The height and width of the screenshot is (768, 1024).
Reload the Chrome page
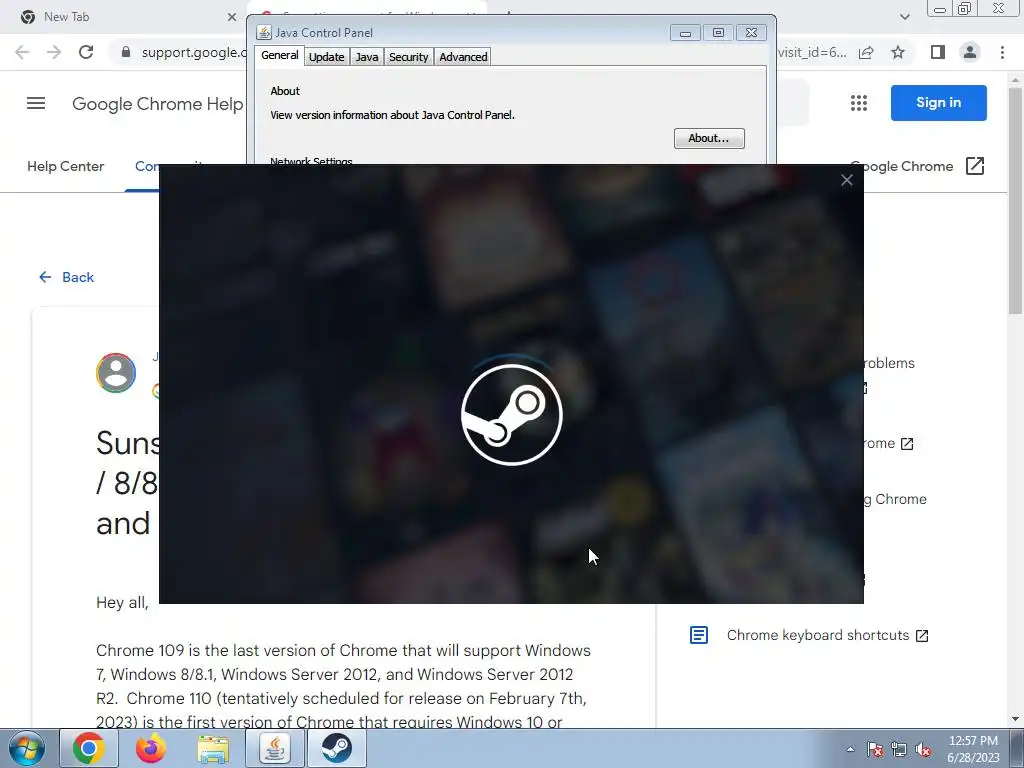pos(86,52)
